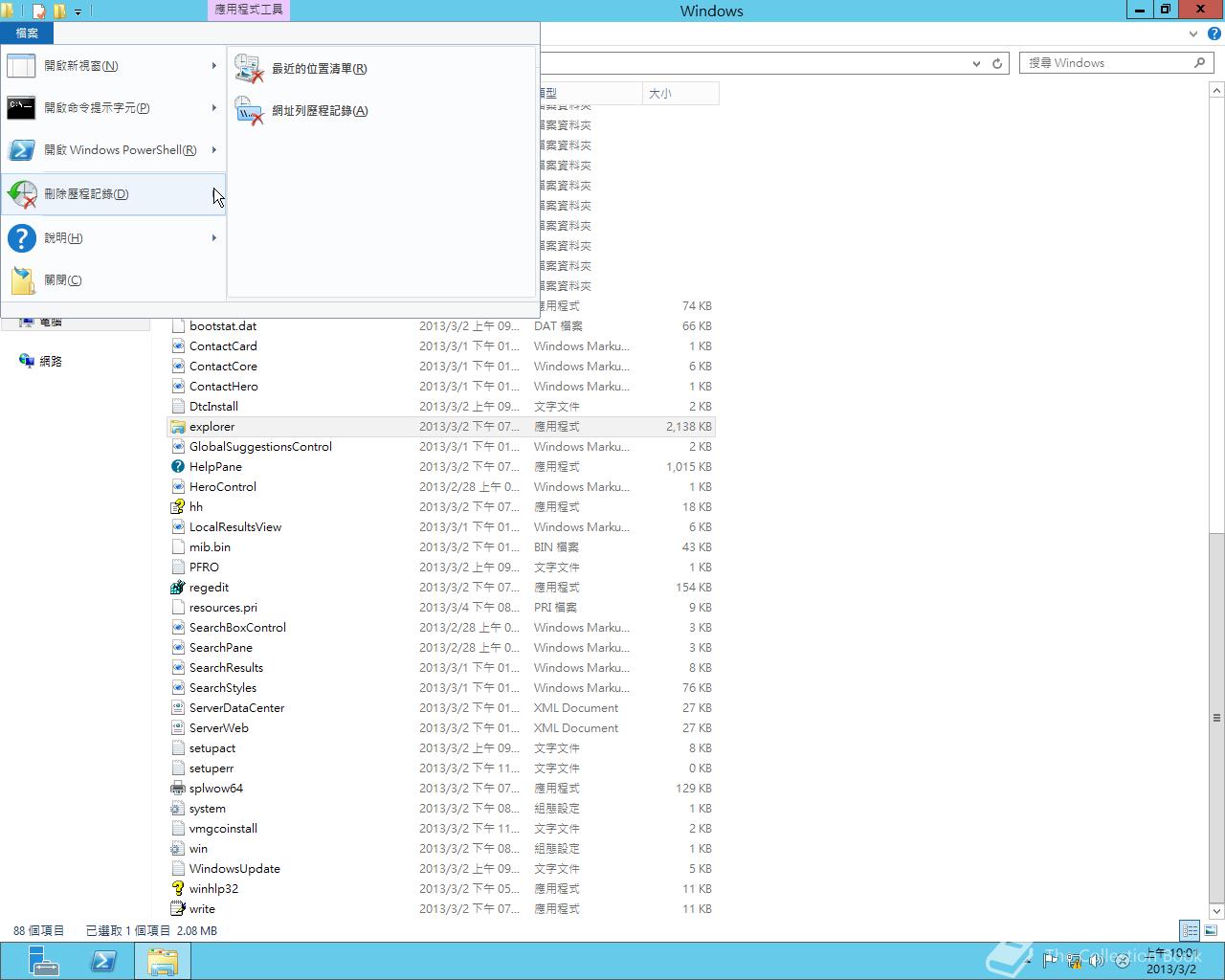Open 開啟 Windows PowerShell menu item
1225x980 pixels.
(113, 150)
